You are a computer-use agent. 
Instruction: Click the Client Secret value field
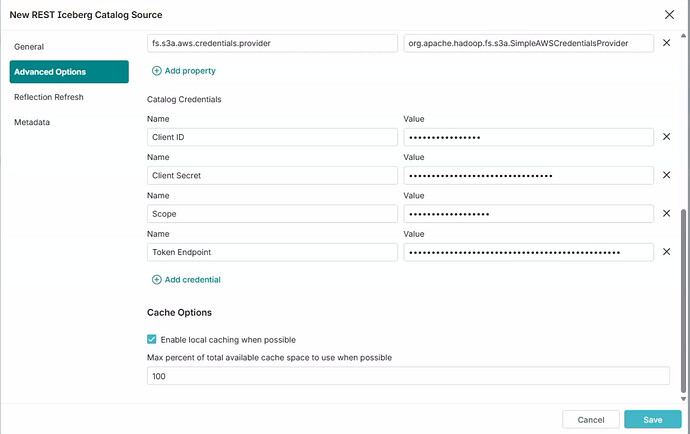click(528, 175)
